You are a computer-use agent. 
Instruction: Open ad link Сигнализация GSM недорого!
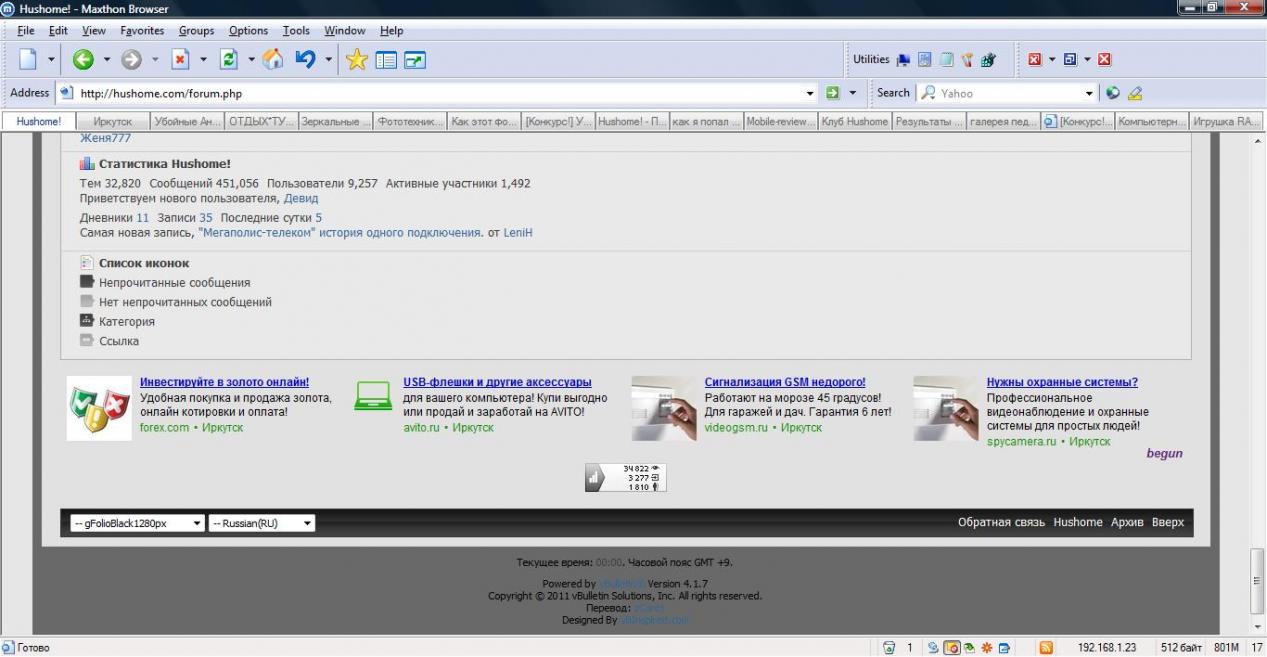[785, 382]
